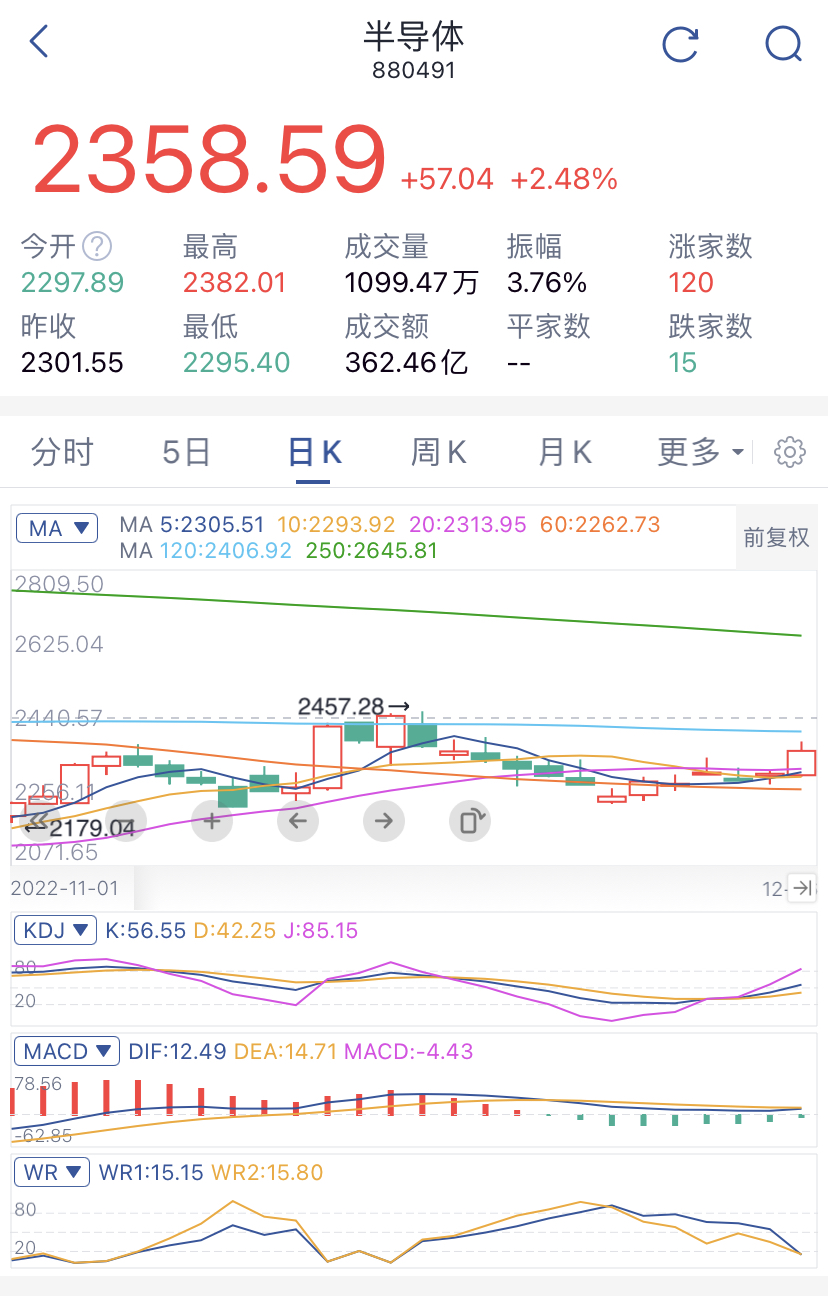Open the MACD indicator dropdown

point(68,1051)
